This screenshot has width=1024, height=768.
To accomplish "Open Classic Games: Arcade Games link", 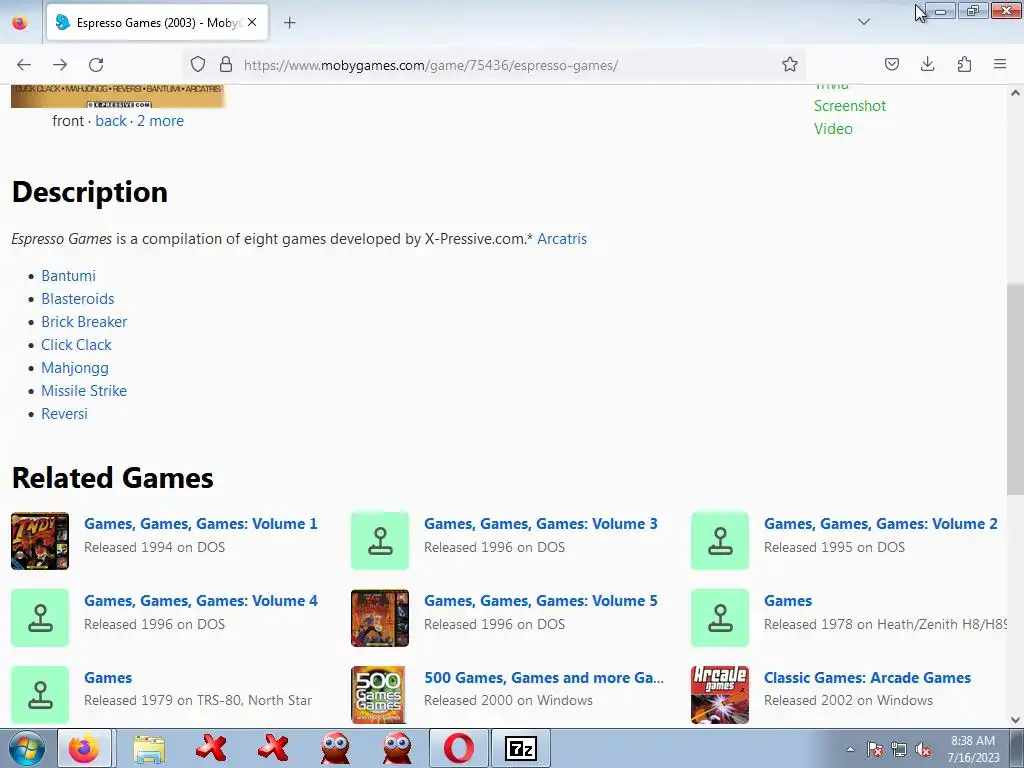I will click(867, 678).
